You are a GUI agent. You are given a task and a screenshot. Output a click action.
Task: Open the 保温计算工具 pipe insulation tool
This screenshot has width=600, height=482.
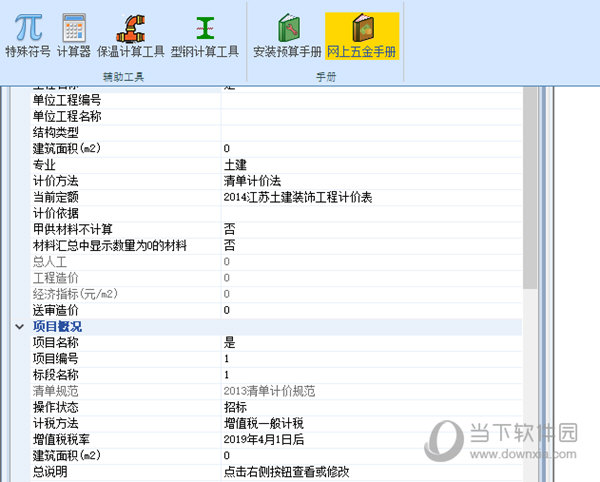130,36
